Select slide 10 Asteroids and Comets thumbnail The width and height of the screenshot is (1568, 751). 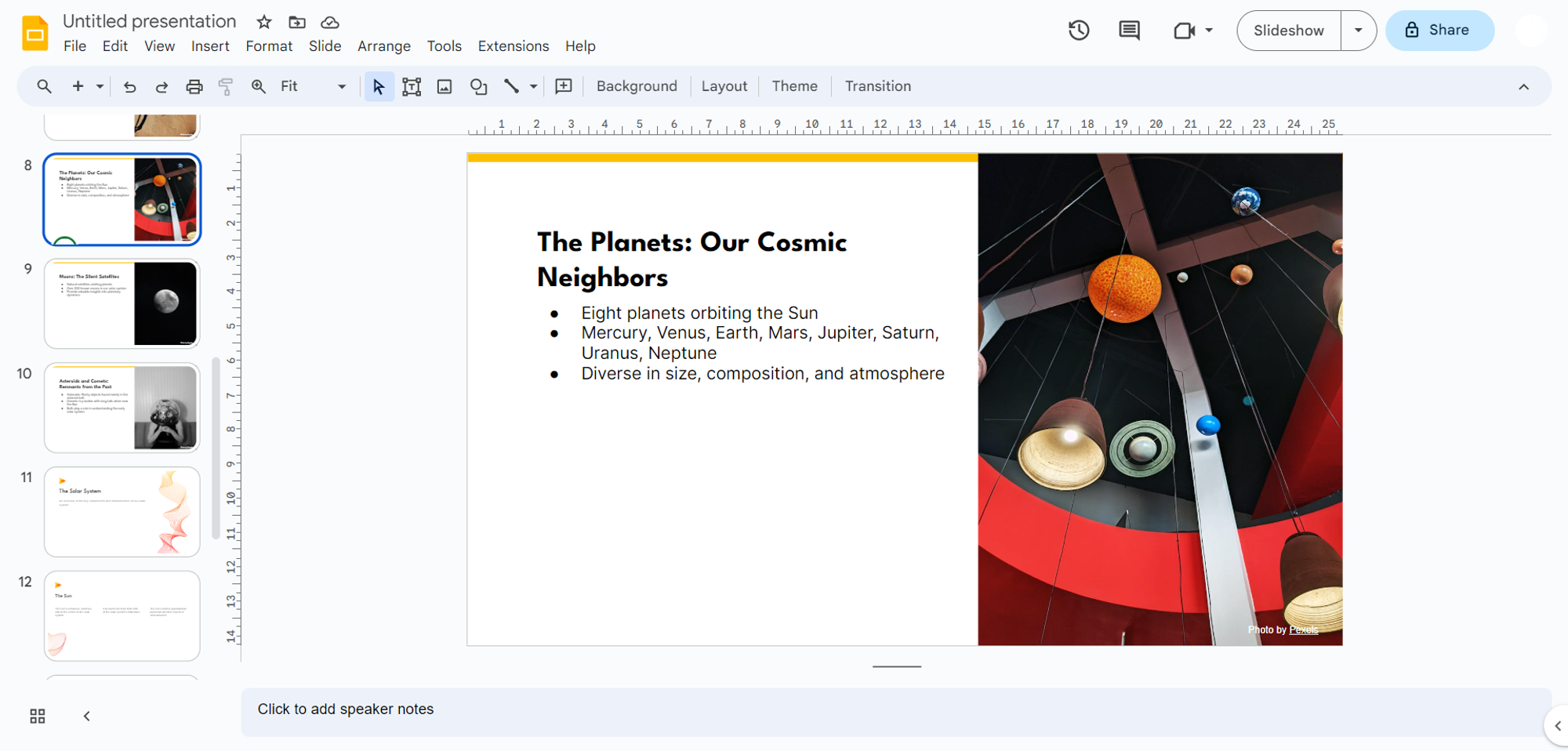pos(122,408)
